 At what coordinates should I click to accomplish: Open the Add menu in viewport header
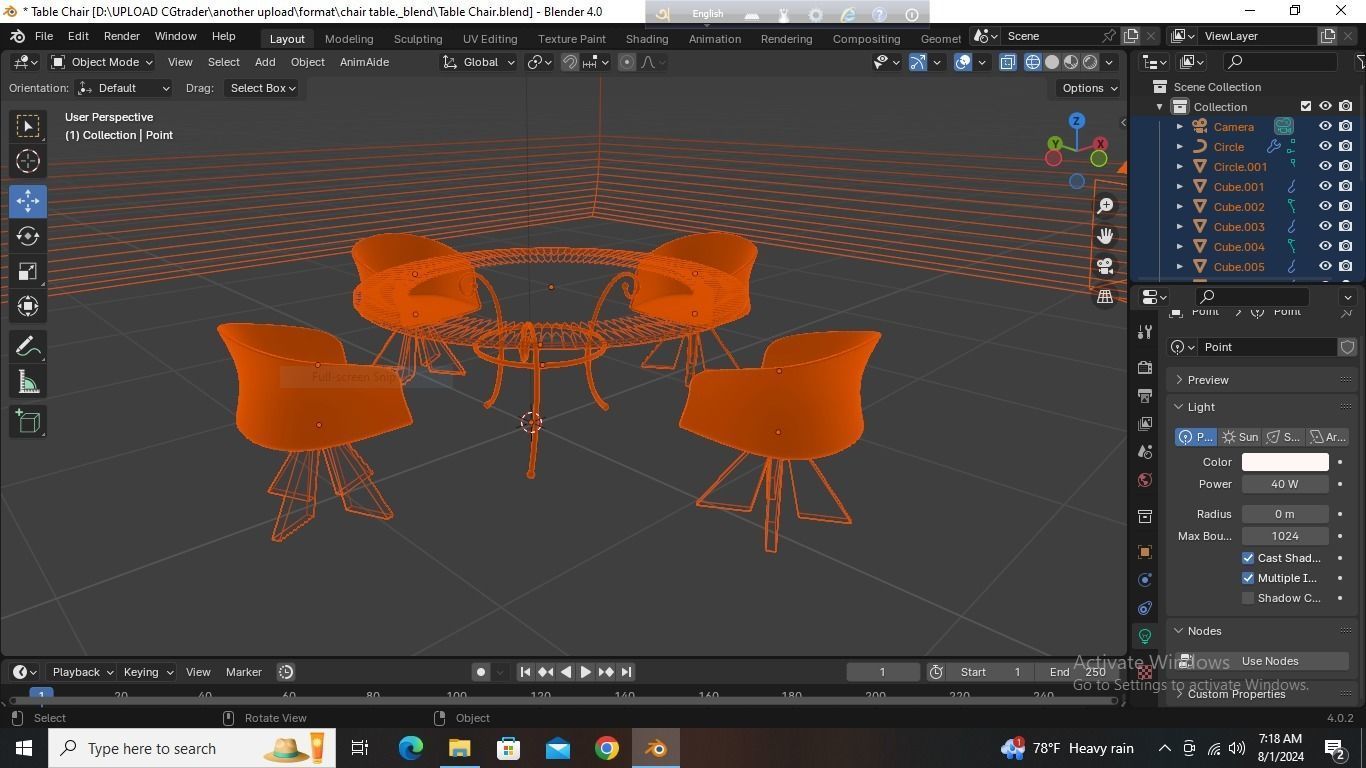[x=265, y=62]
